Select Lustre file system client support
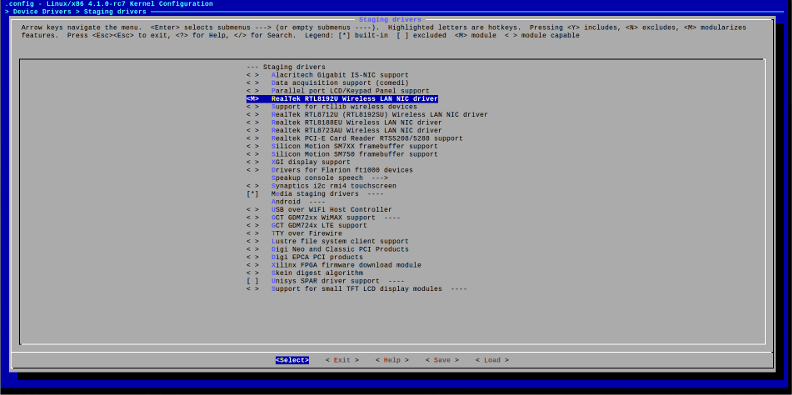Screen dimensions: 792x395 (x=327, y=241)
